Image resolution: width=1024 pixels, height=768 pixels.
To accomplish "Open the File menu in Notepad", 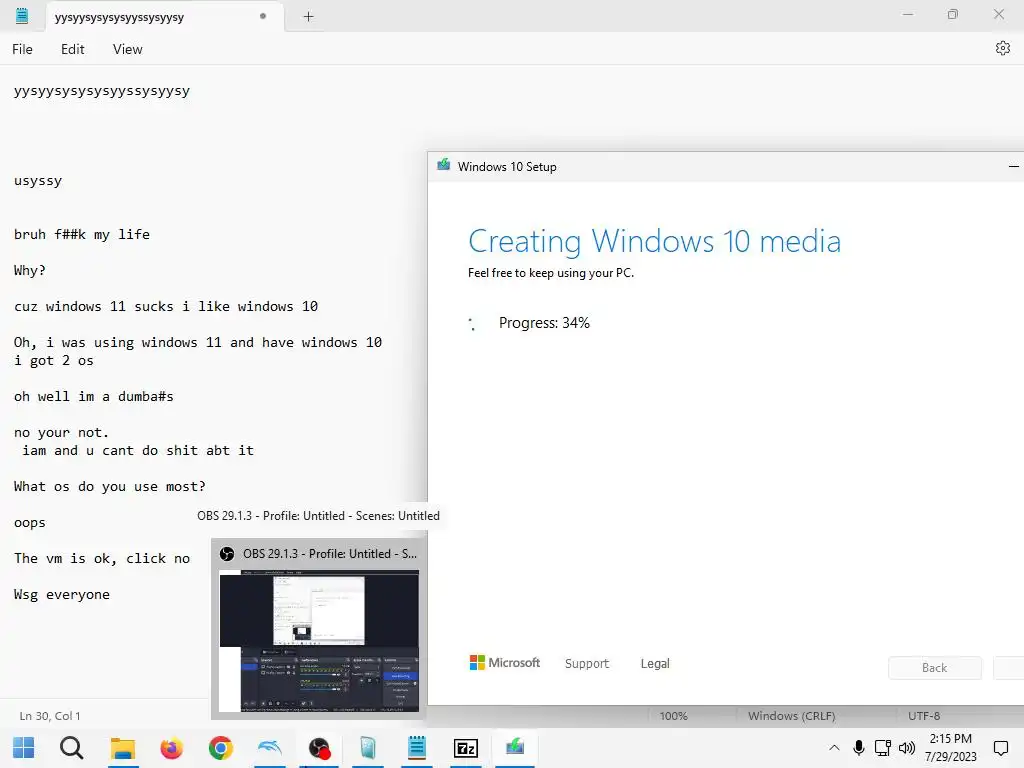I will click(x=22, y=49).
